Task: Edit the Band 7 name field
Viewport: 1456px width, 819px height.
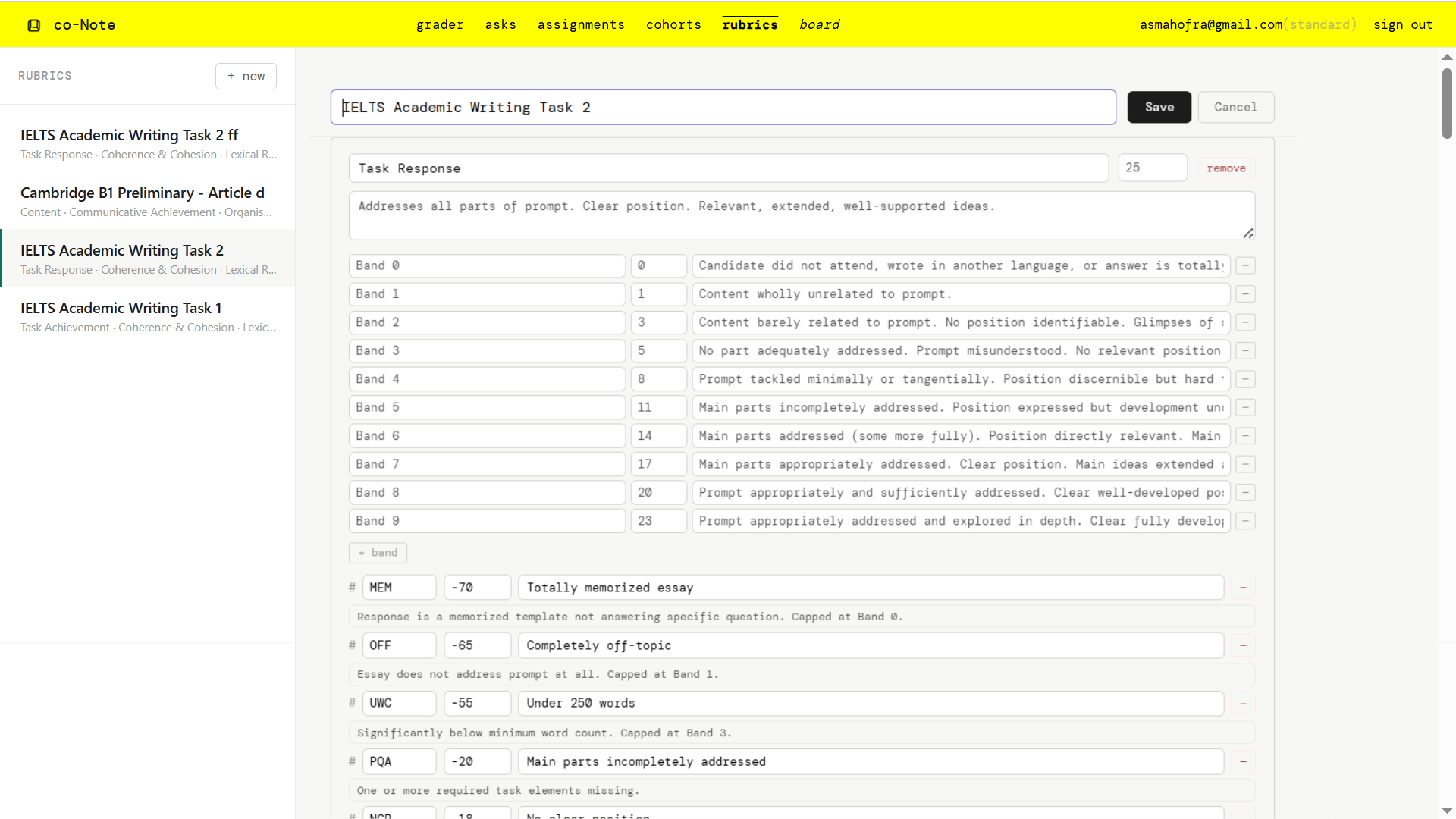Action: (x=487, y=464)
